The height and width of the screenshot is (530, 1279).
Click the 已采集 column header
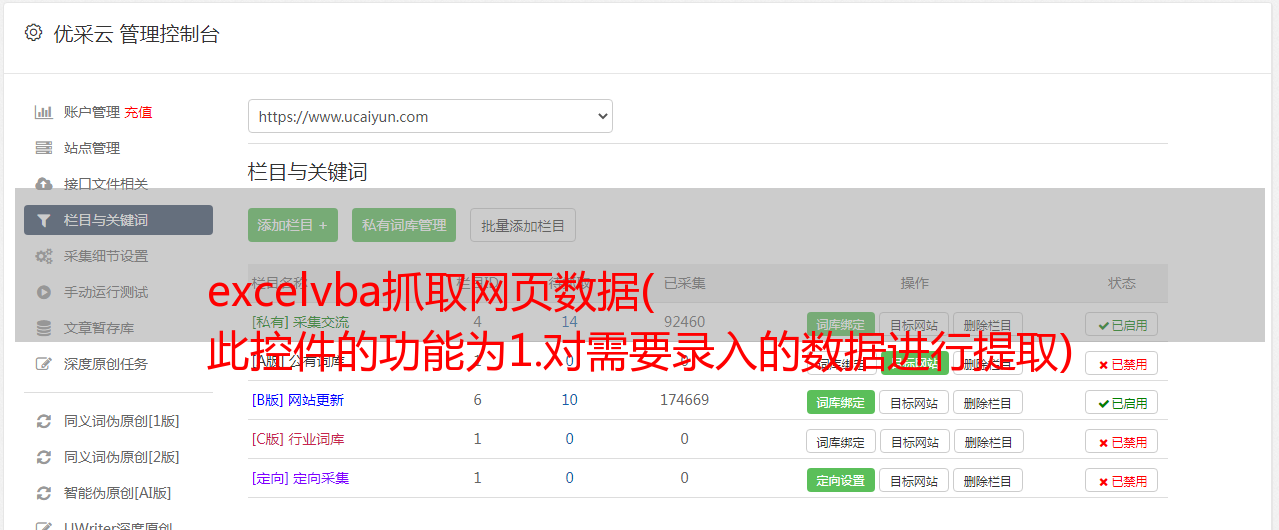coord(684,283)
